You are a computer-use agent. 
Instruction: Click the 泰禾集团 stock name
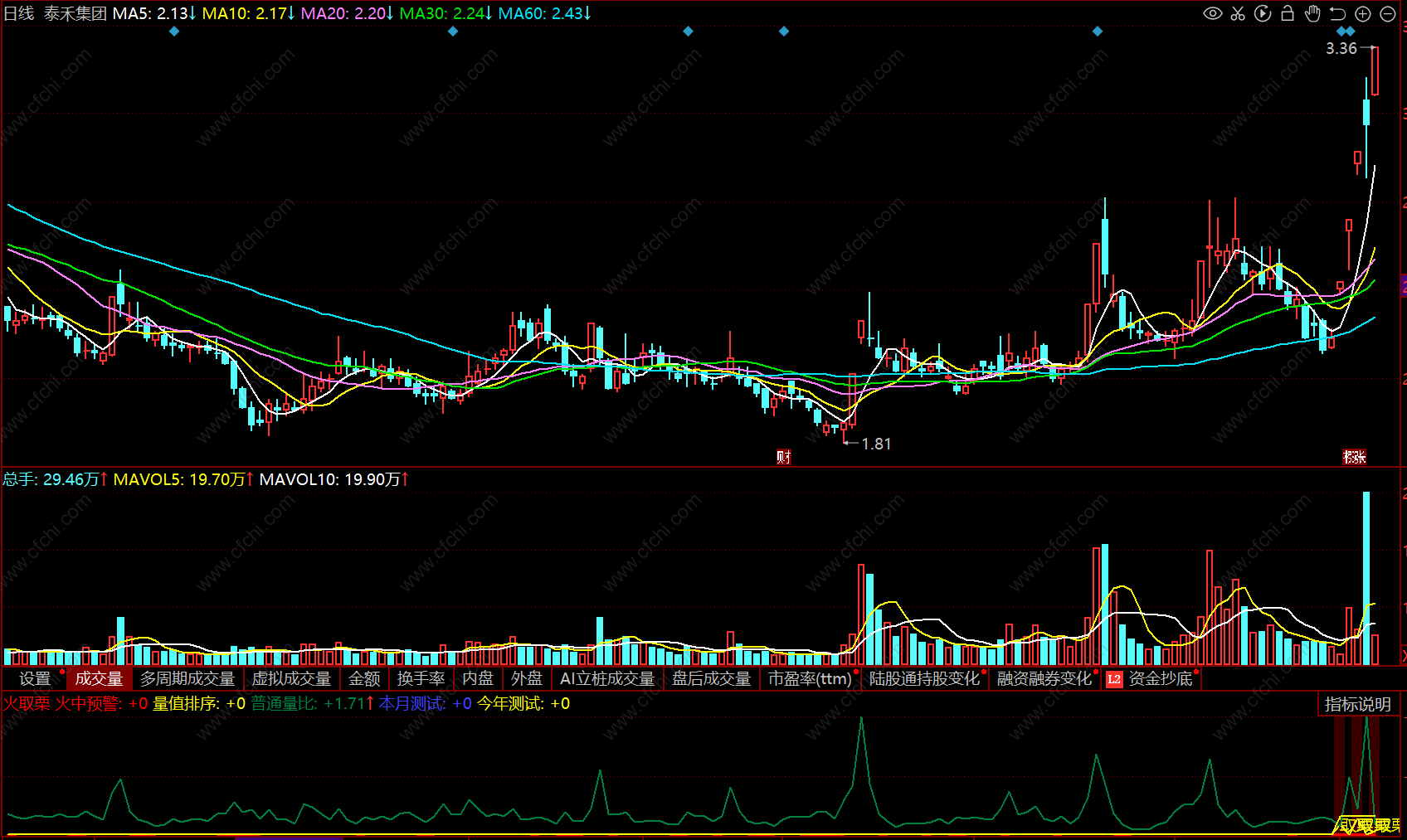coord(75,13)
